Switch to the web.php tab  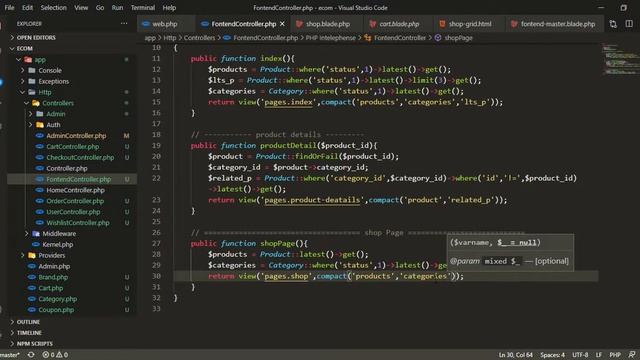coord(164,24)
